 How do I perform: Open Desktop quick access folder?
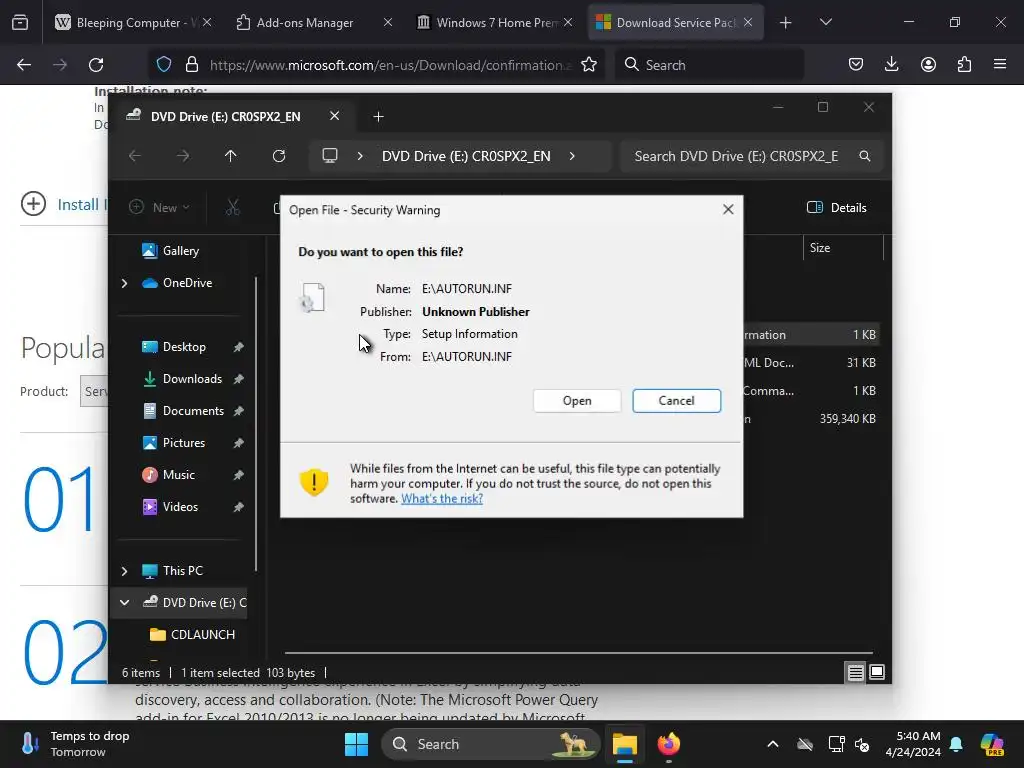click(x=184, y=347)
